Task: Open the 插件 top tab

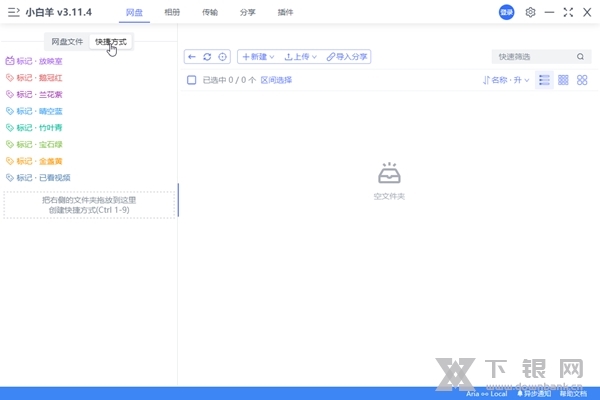Action: 285,12
